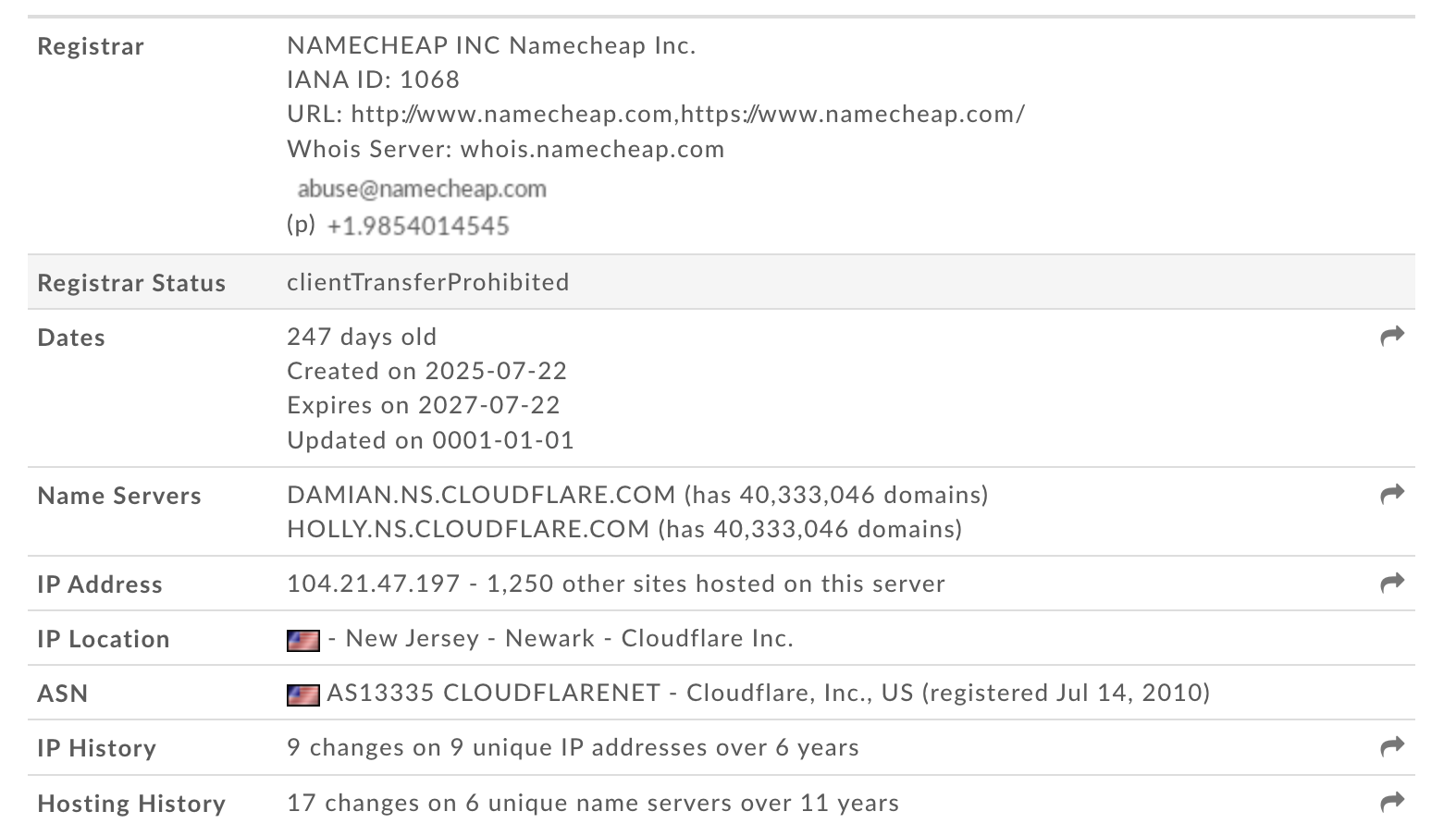
Task: Click the namecheap.com URL line
Action: click(656, 114)
